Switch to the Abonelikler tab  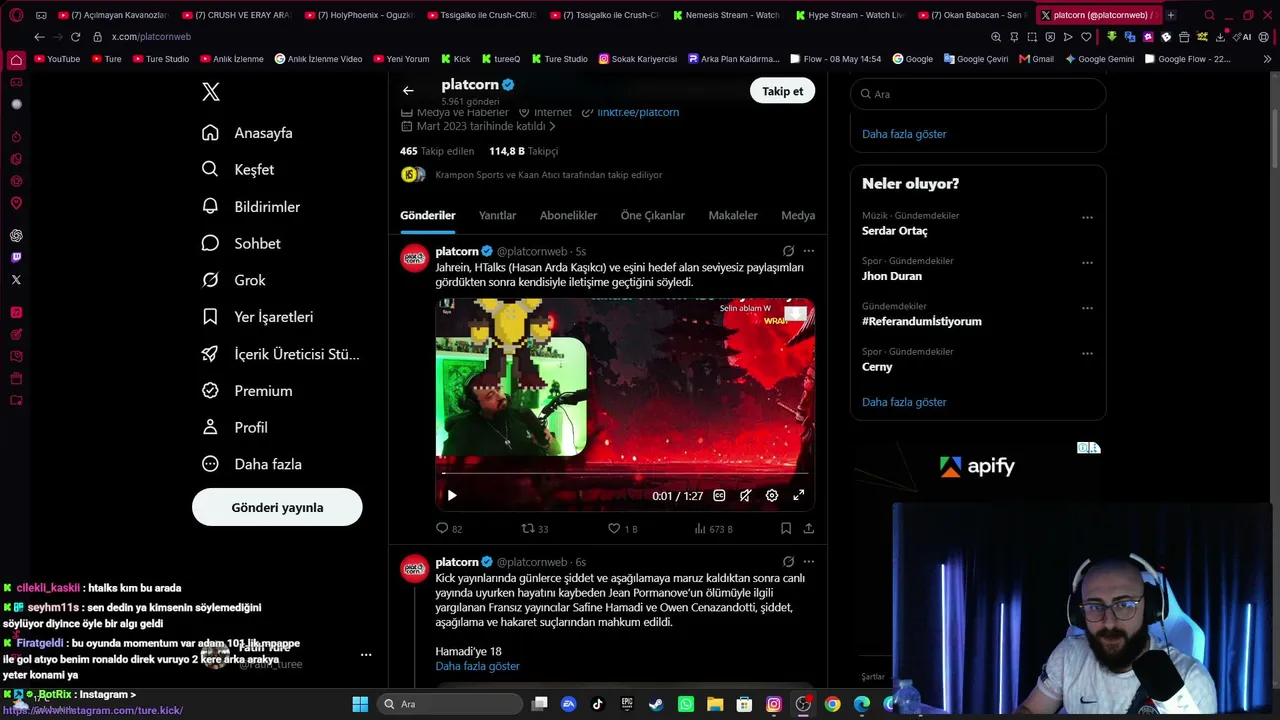568,216
